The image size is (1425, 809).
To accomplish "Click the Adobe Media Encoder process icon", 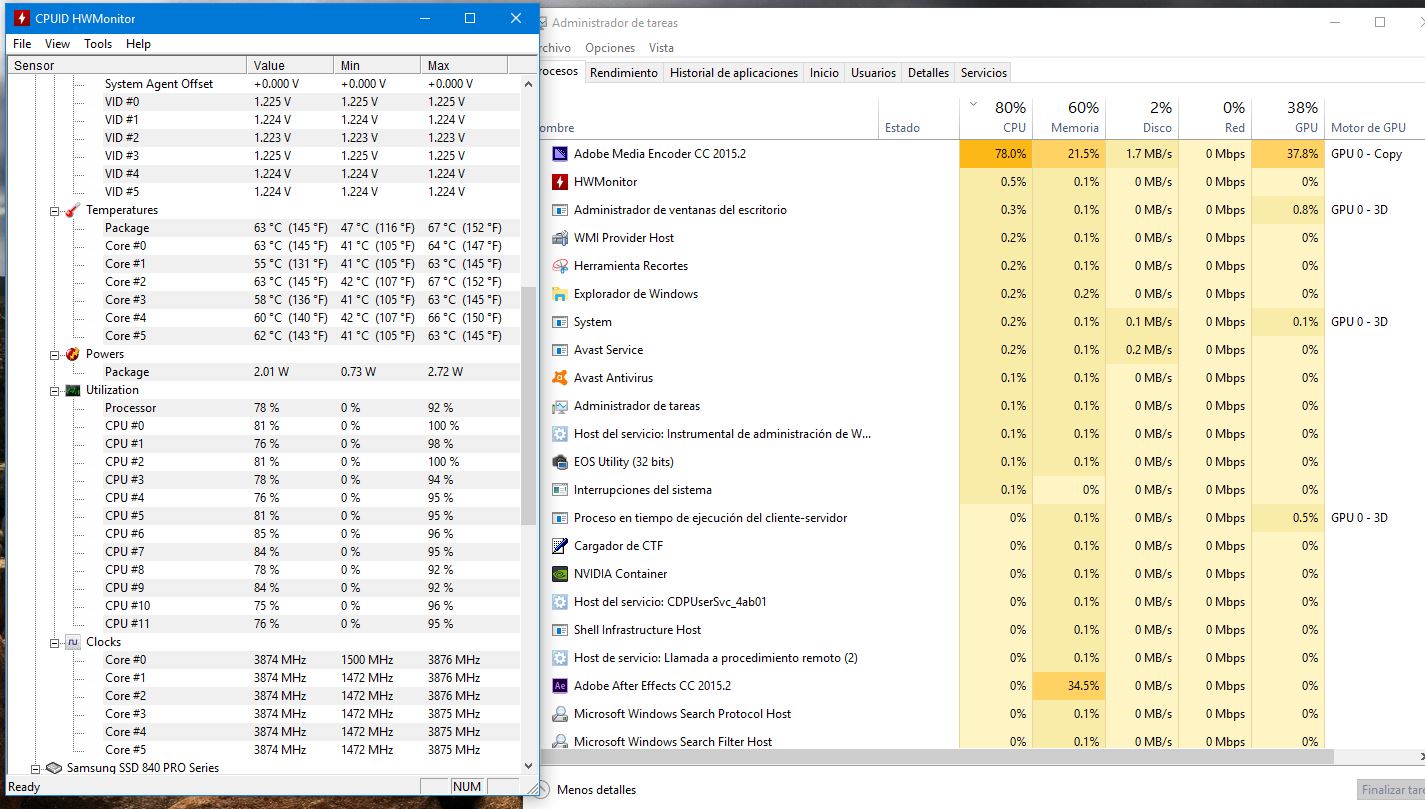I will coord(560,154).
